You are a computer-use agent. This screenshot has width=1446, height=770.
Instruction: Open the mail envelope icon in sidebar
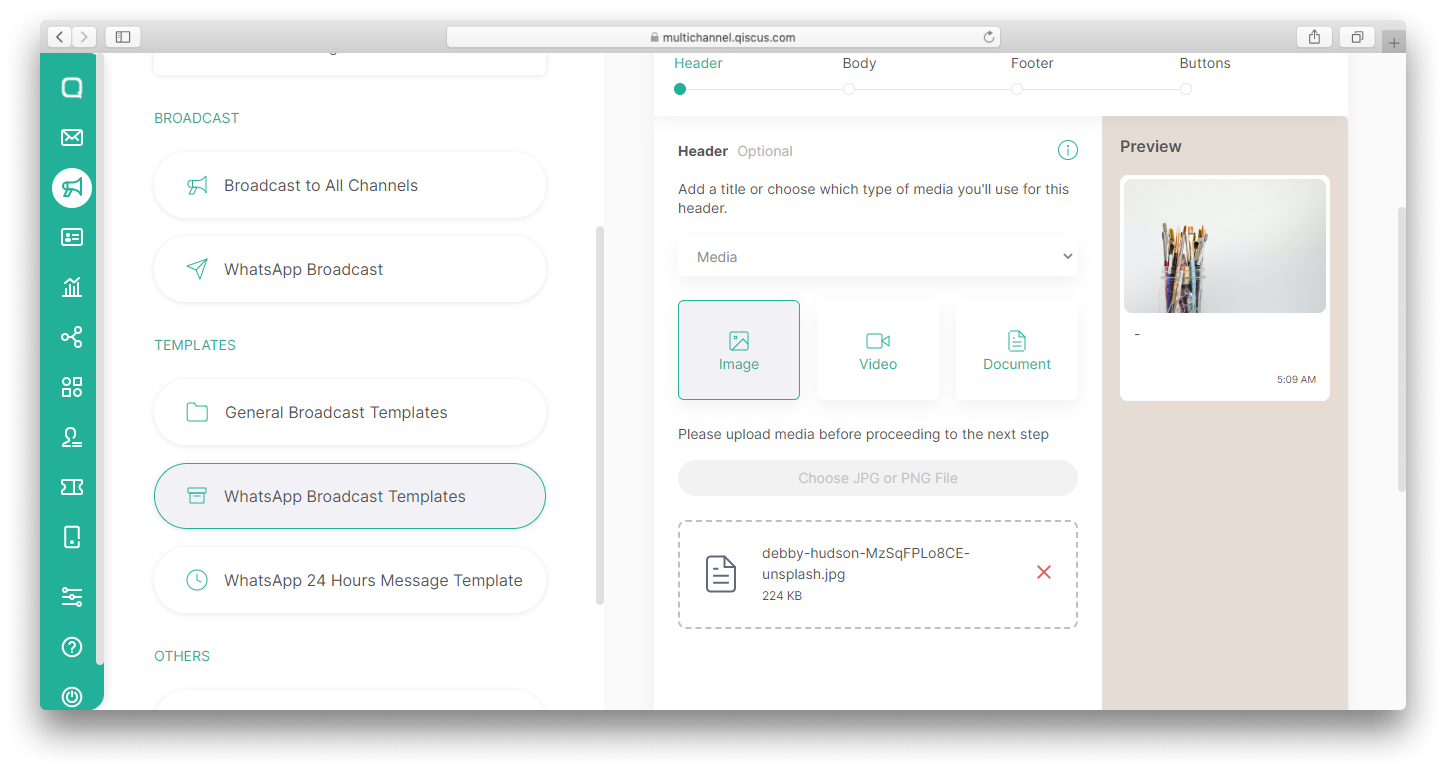pyautogui.click(x=72, y=138)
